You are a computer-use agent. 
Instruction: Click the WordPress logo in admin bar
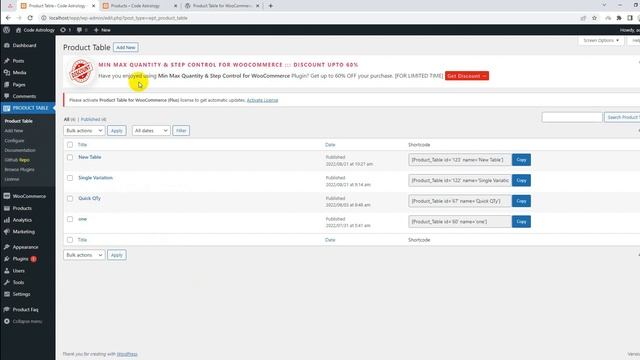[7, 30]
